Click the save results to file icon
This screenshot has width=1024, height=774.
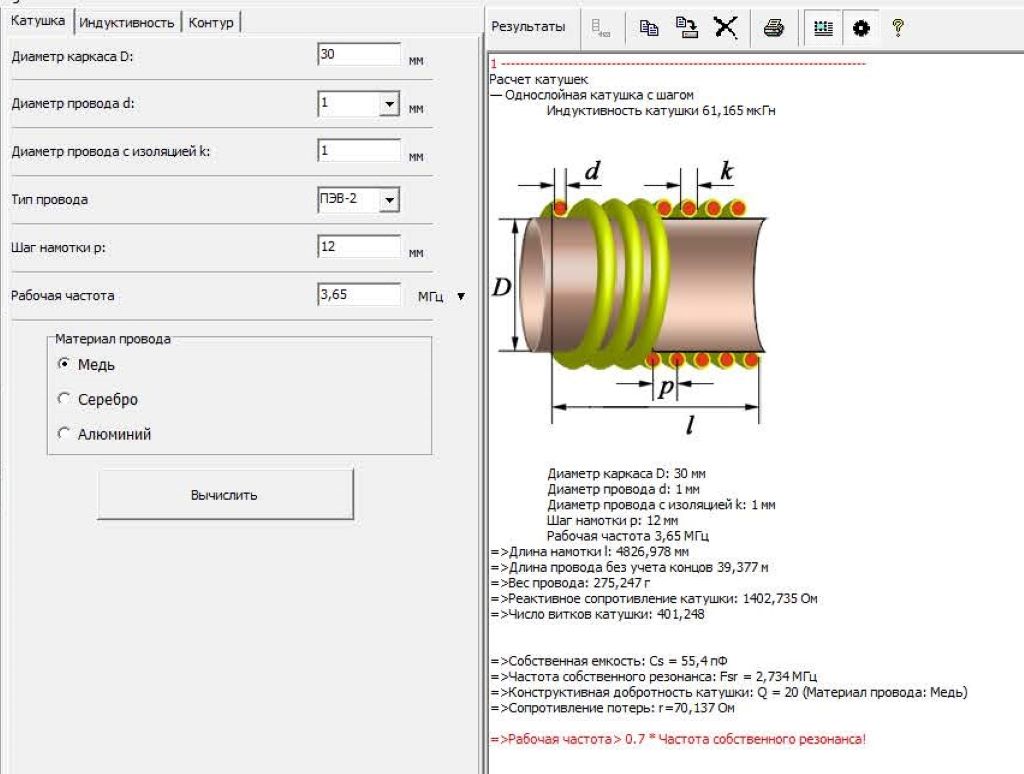pos(687,28)
